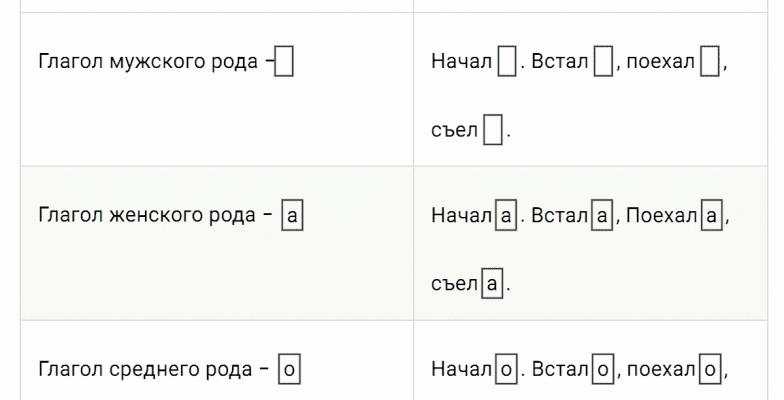Click the empty box after 'Глагол мужского рода'
The image size is (784, 400).
click(x=284, y=63)
